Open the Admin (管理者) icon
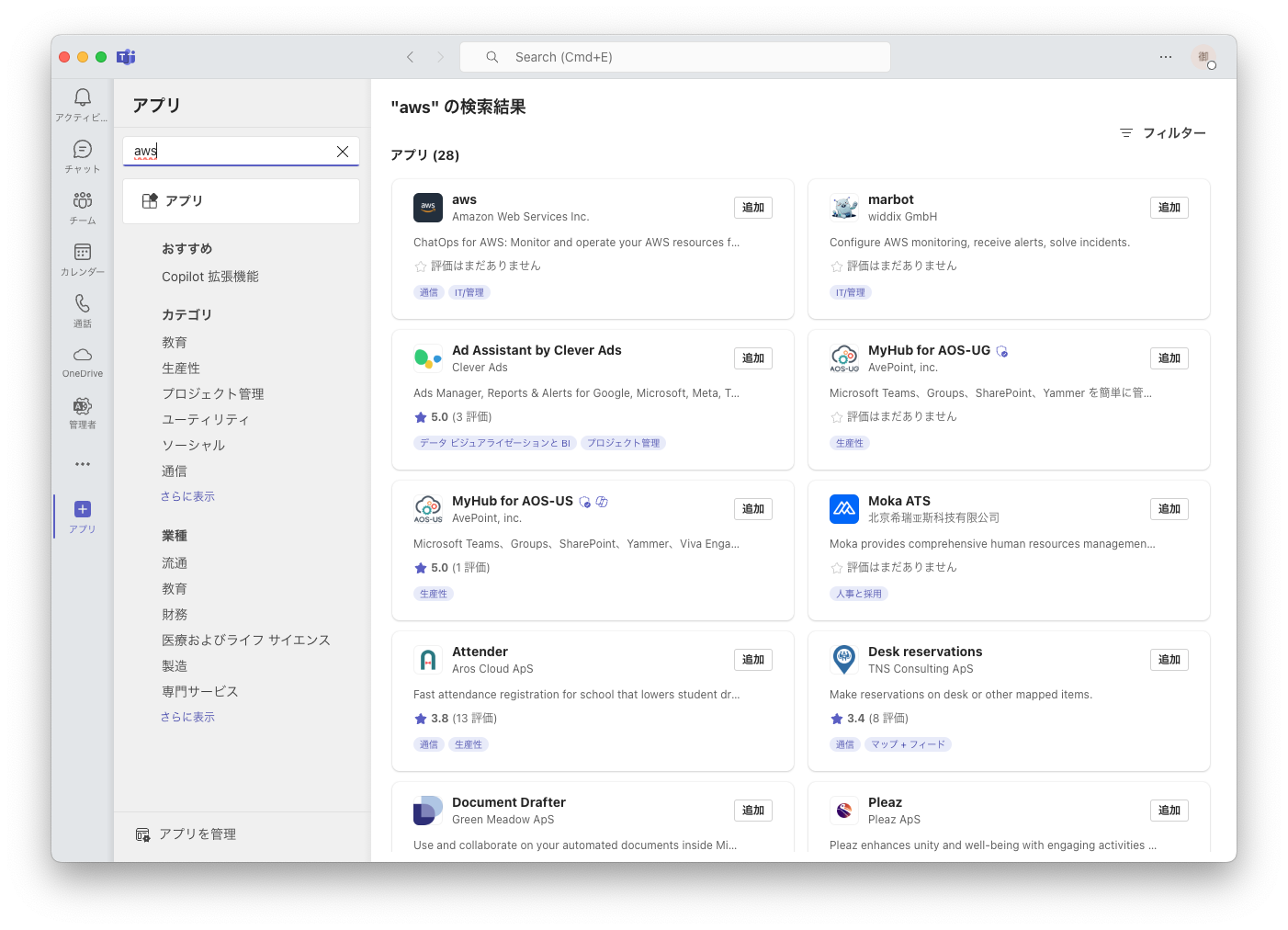This screenshot has width=1288, height=930. point(83,406)
